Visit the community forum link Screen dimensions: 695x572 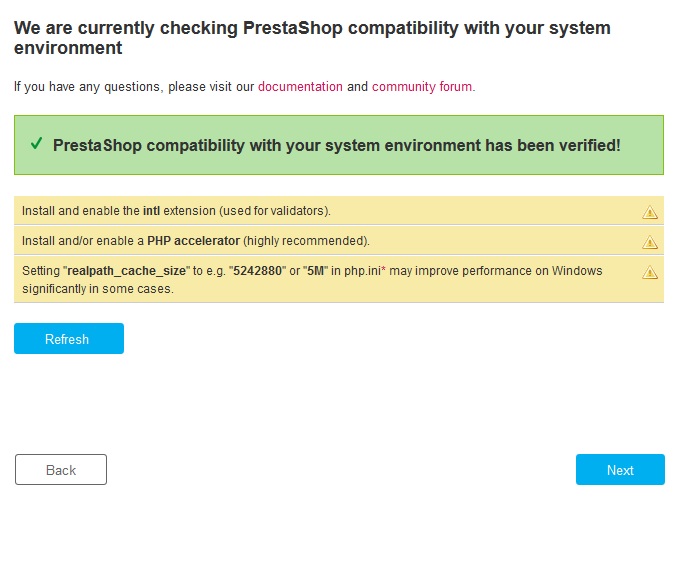point(421,87)
